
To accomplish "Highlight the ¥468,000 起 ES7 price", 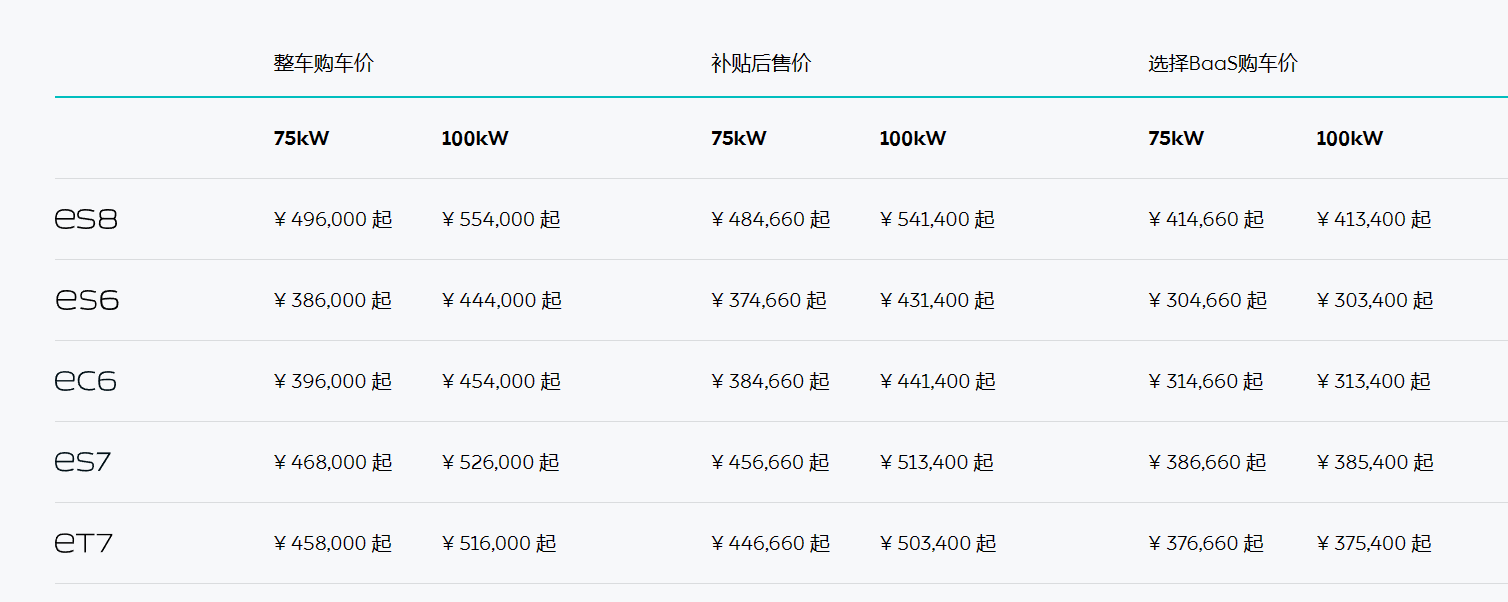I will (333, 462).
